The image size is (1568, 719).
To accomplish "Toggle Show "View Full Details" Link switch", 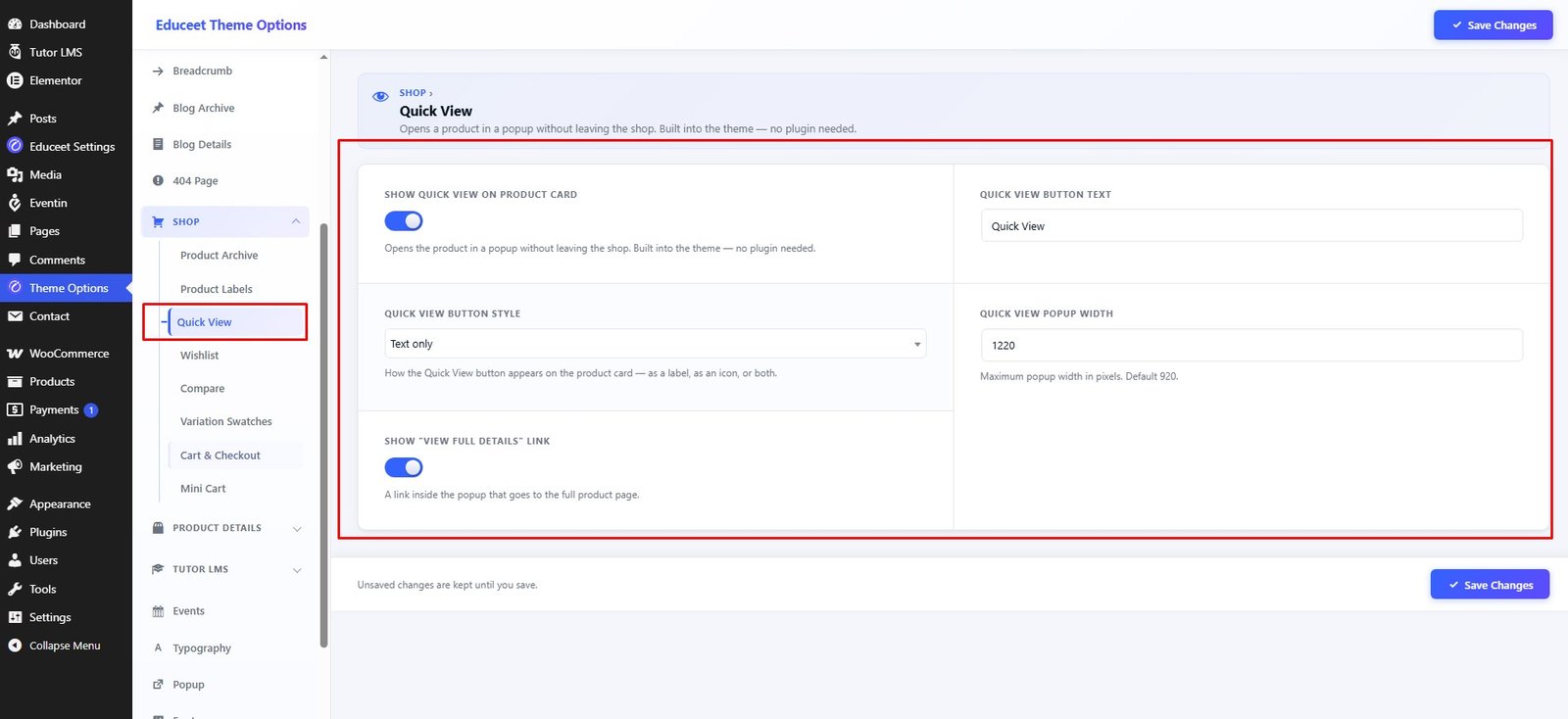I will point(404,467).
